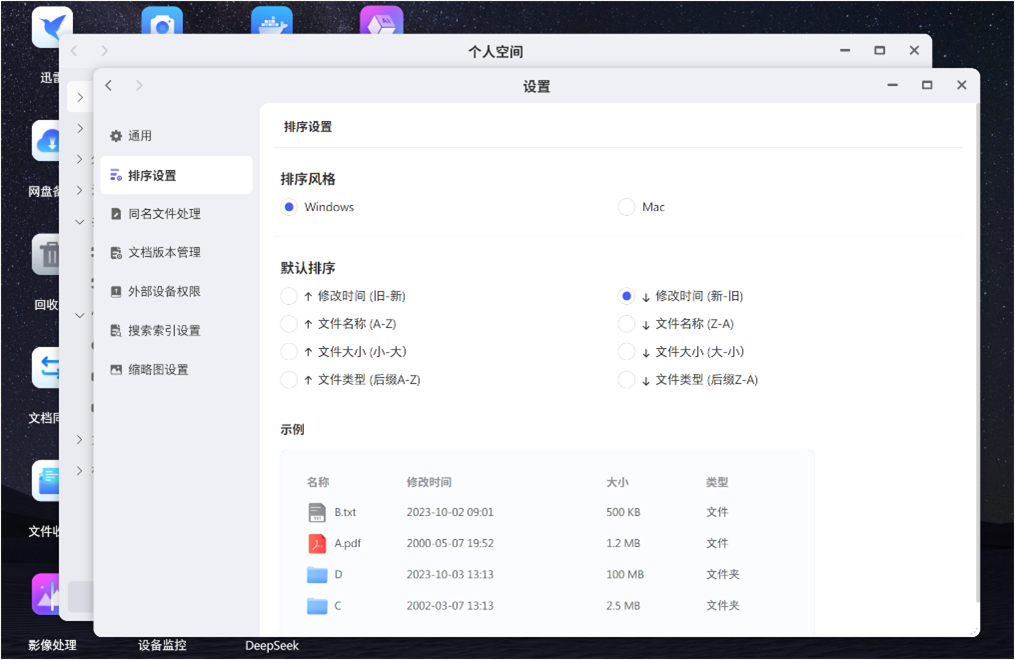Click the document icon beside 文档版本管理

click(x=116, y=253)
